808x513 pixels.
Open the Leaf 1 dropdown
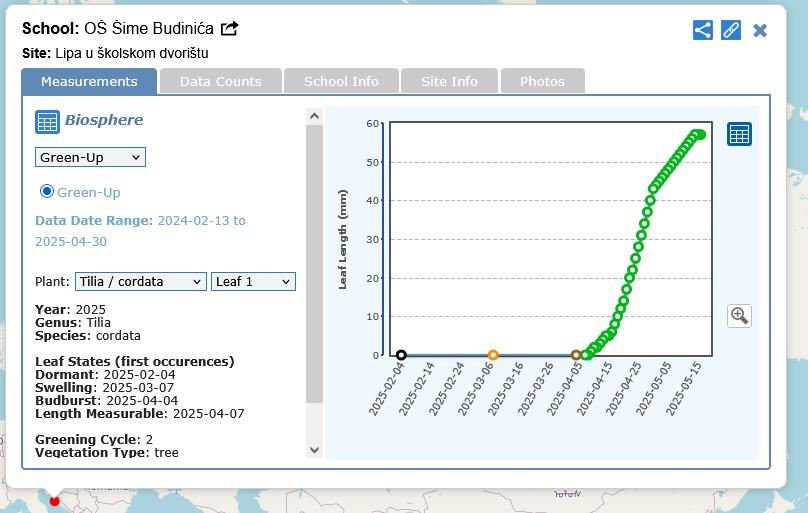click(253, 282)
